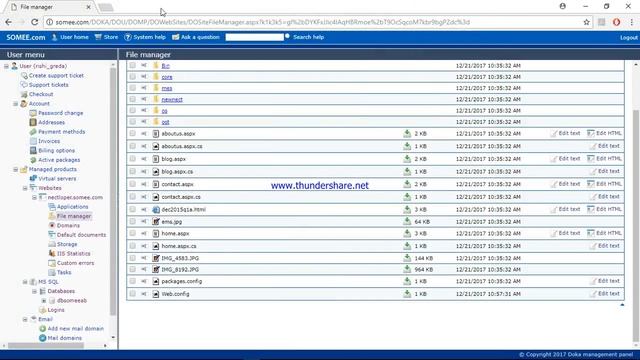Click the folder icon for core
640x360 pixels.
(x=156, y=77)
